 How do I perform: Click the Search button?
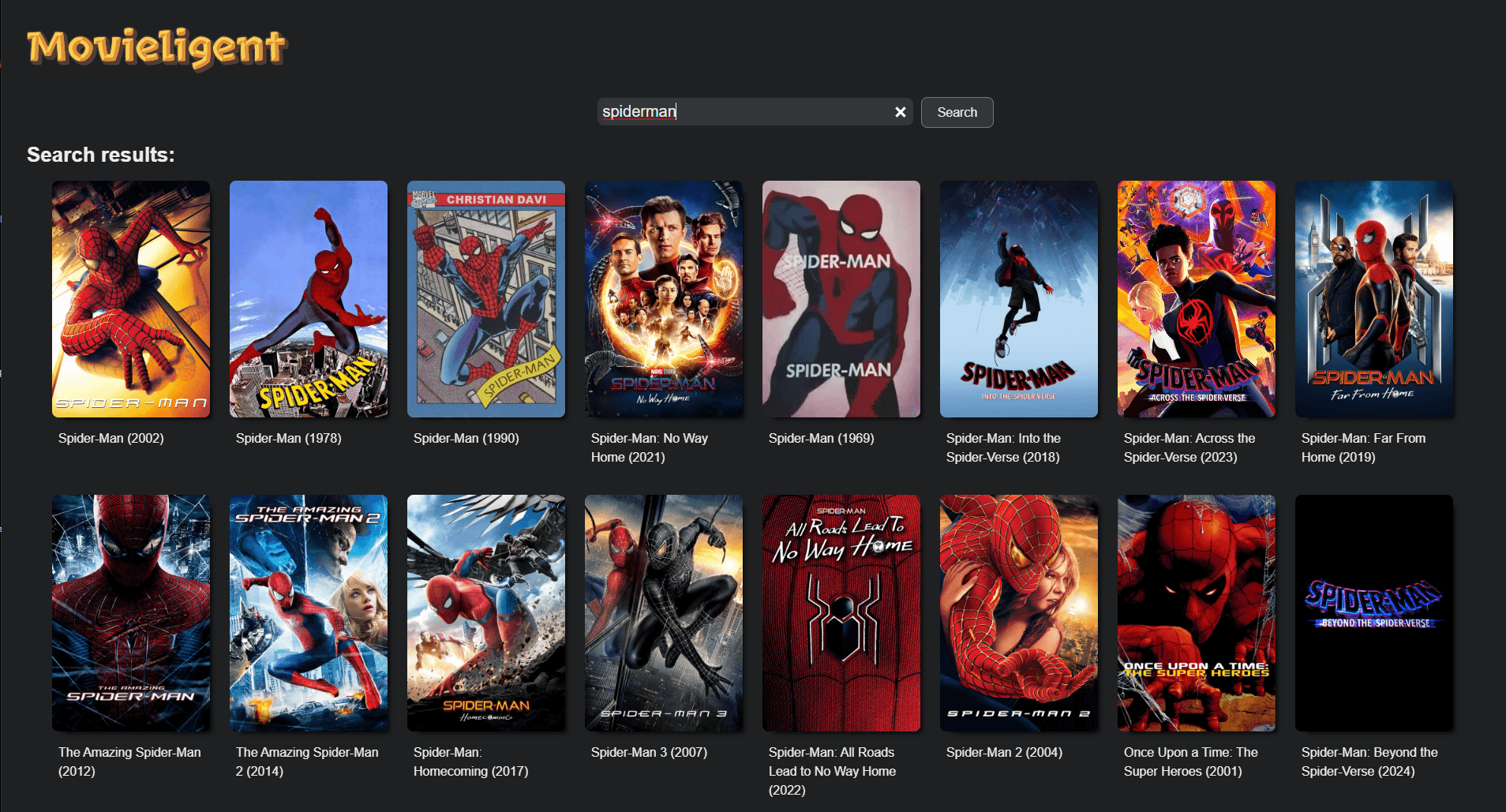pyautogui.click(x=957, y=112)
